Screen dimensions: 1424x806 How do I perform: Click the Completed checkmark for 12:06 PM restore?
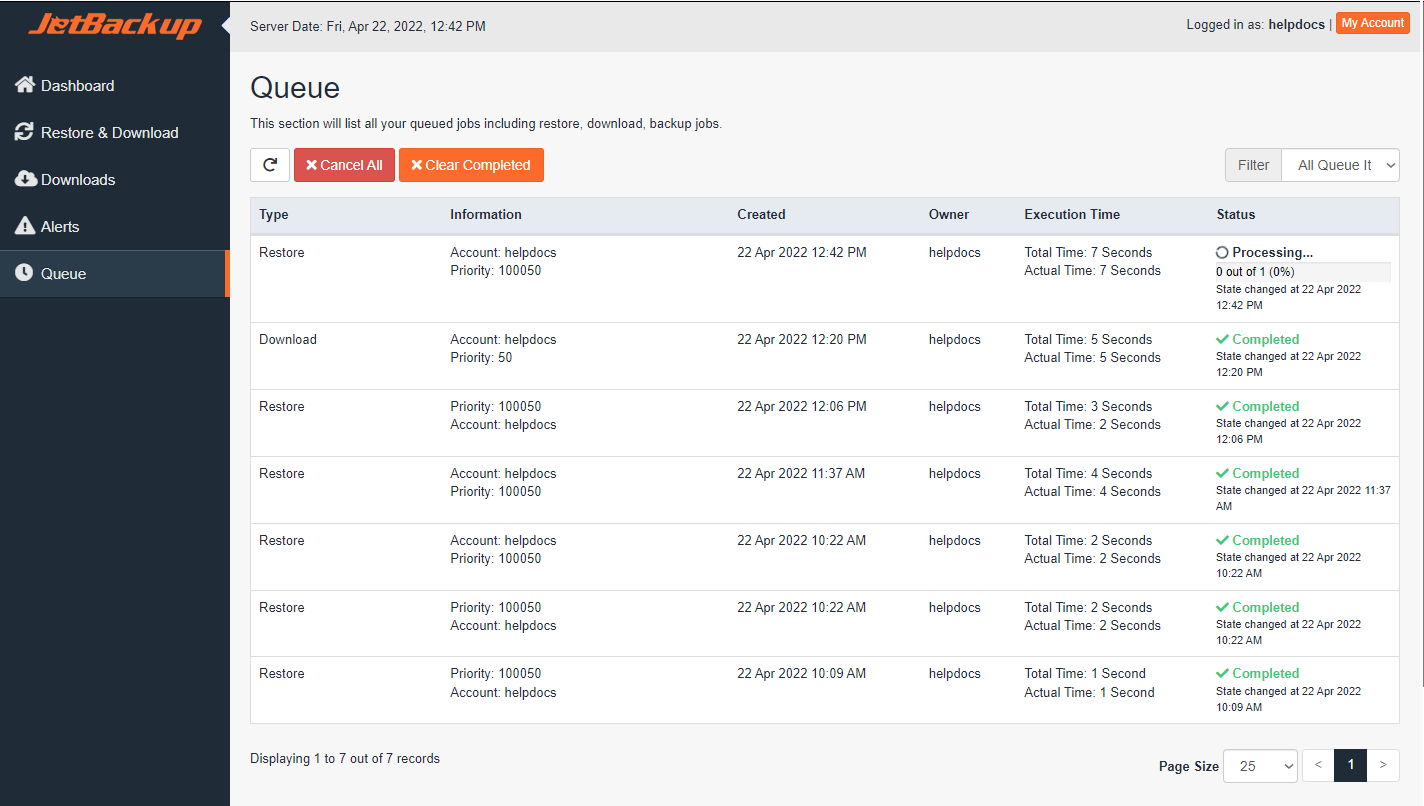pos(1222,407)
